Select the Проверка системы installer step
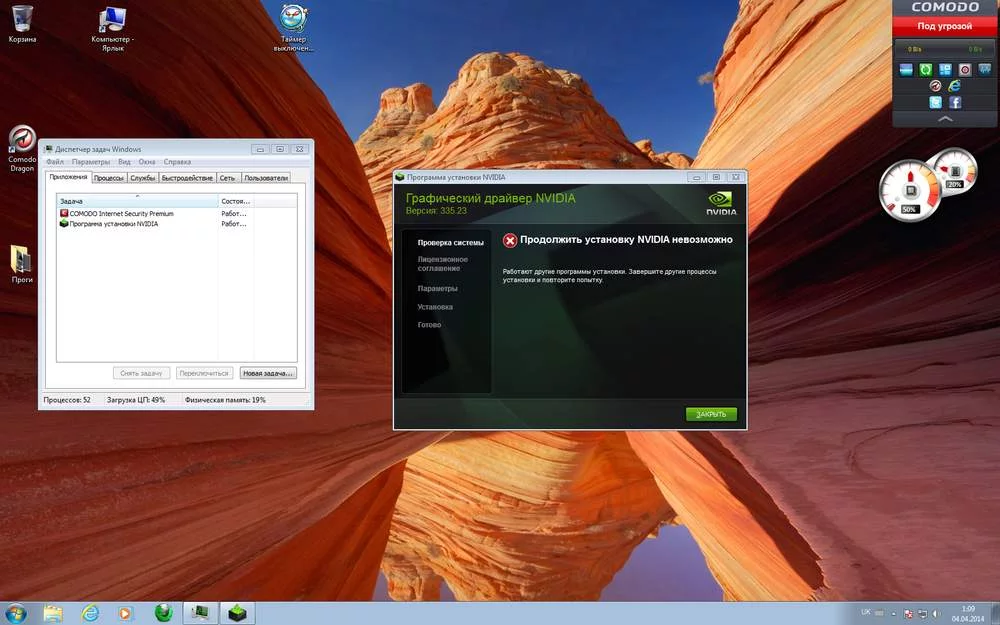Viewport: 1000px width, 625px height. pyautogui.click(x=450, y=243)
